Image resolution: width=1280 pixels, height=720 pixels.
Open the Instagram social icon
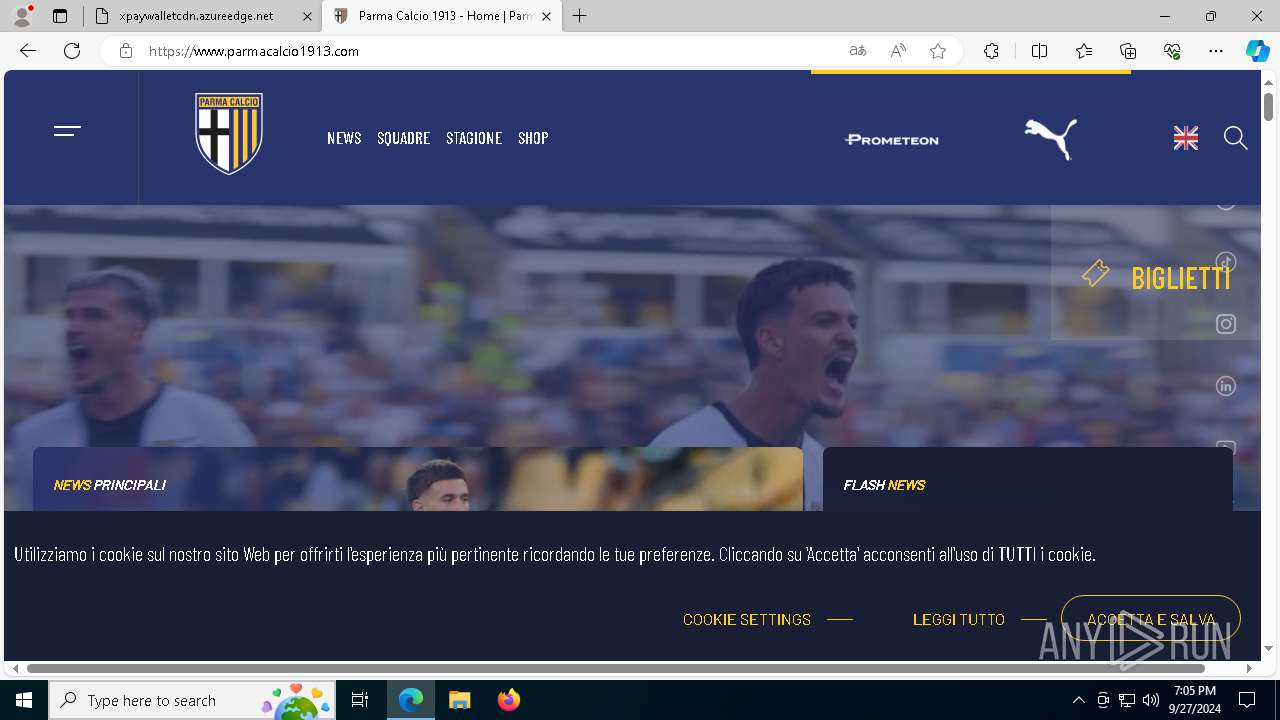coord(1226,324)
